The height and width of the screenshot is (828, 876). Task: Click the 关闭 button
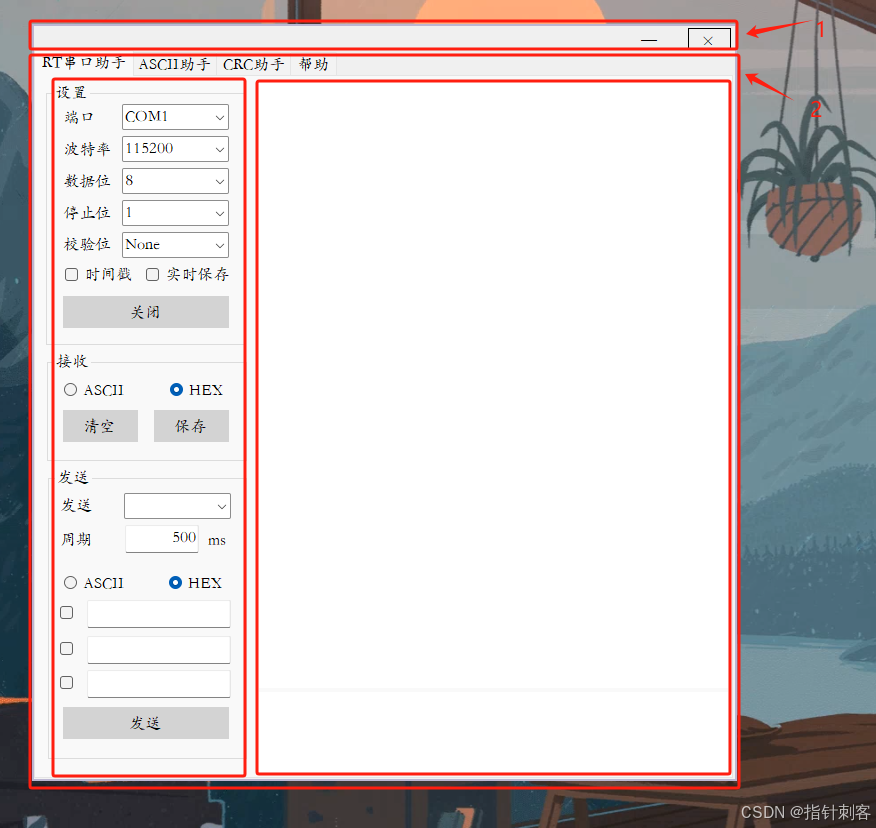(146, 312)
